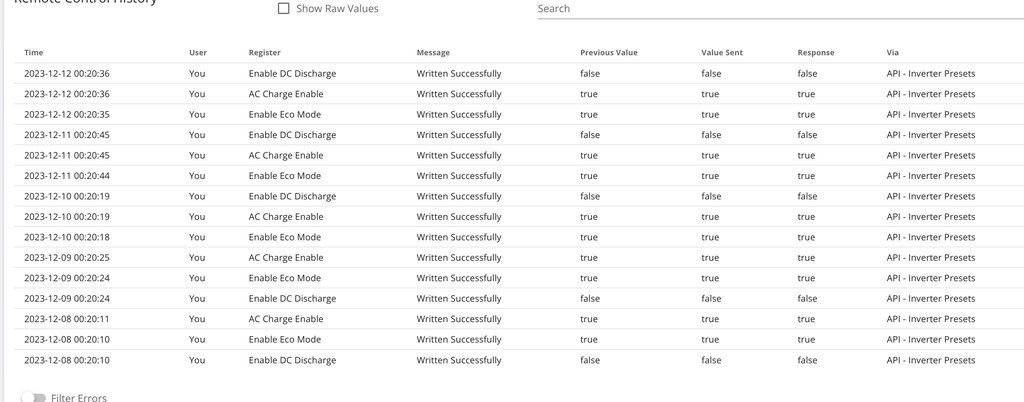Select the 2023-12-11 00:20:44 Eco Mode row
The image size is (1024, 402).
coord(67,176)
